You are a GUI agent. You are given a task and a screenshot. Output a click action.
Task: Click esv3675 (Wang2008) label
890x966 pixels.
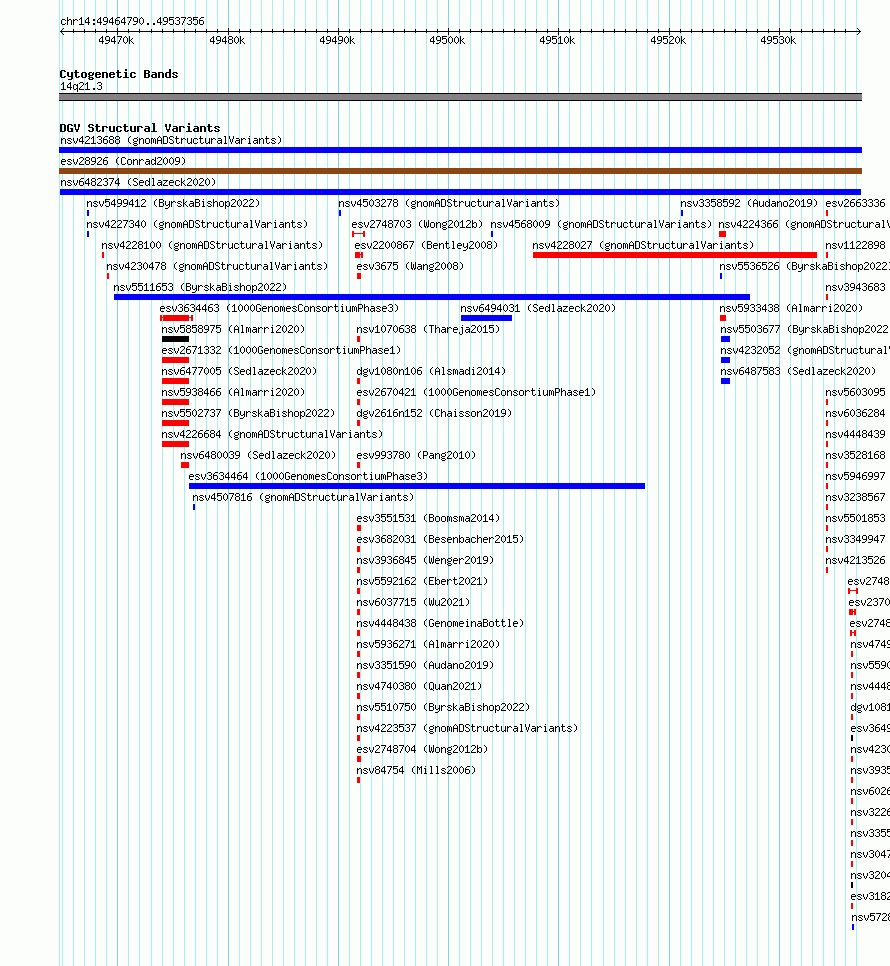tap(410, 266)
